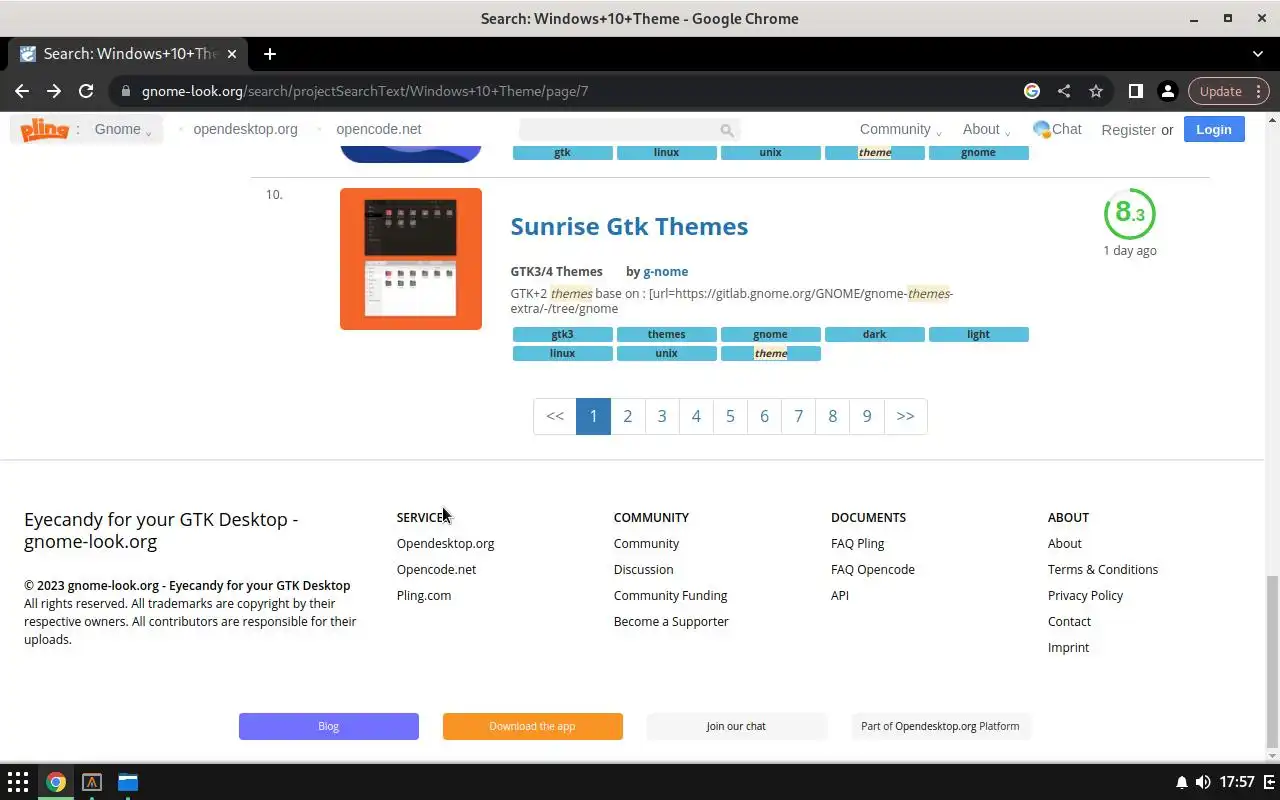This screenshot has width=1280, height=800.
Task: Go to pagination page 5
Action: point(730,416)
